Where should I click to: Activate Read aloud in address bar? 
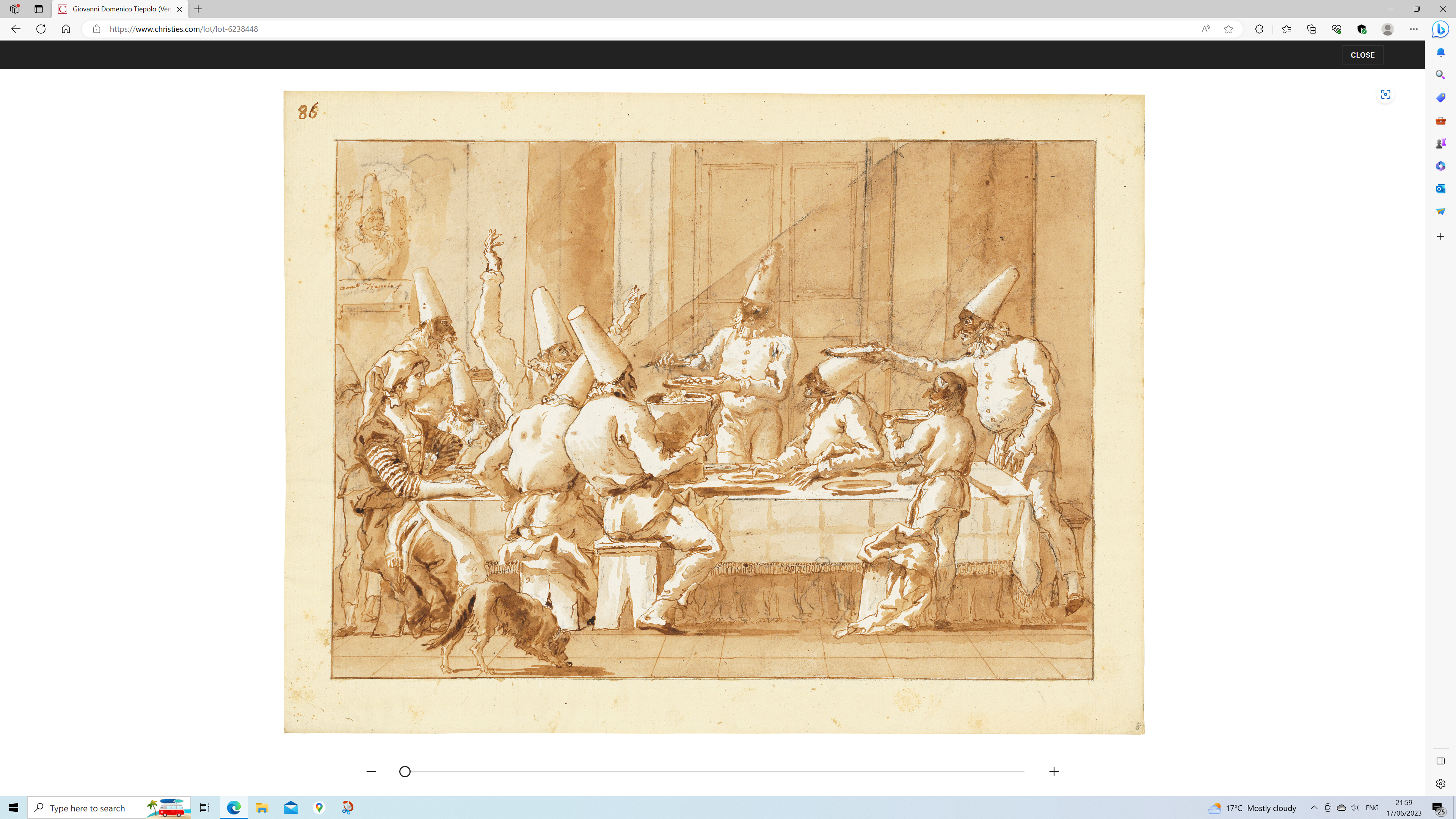click(x=1206, y=29)
